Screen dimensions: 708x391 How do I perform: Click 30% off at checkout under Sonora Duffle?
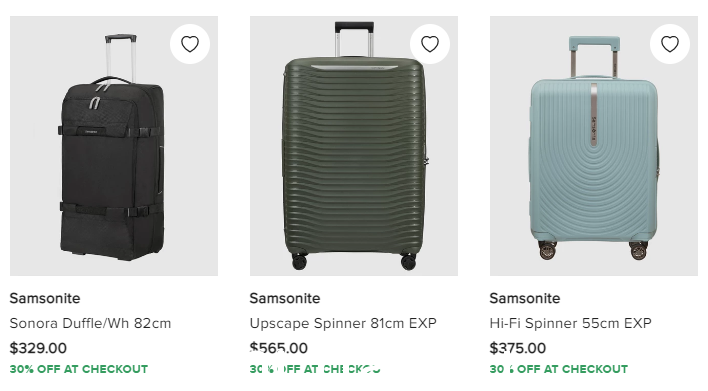click(79, 369)
